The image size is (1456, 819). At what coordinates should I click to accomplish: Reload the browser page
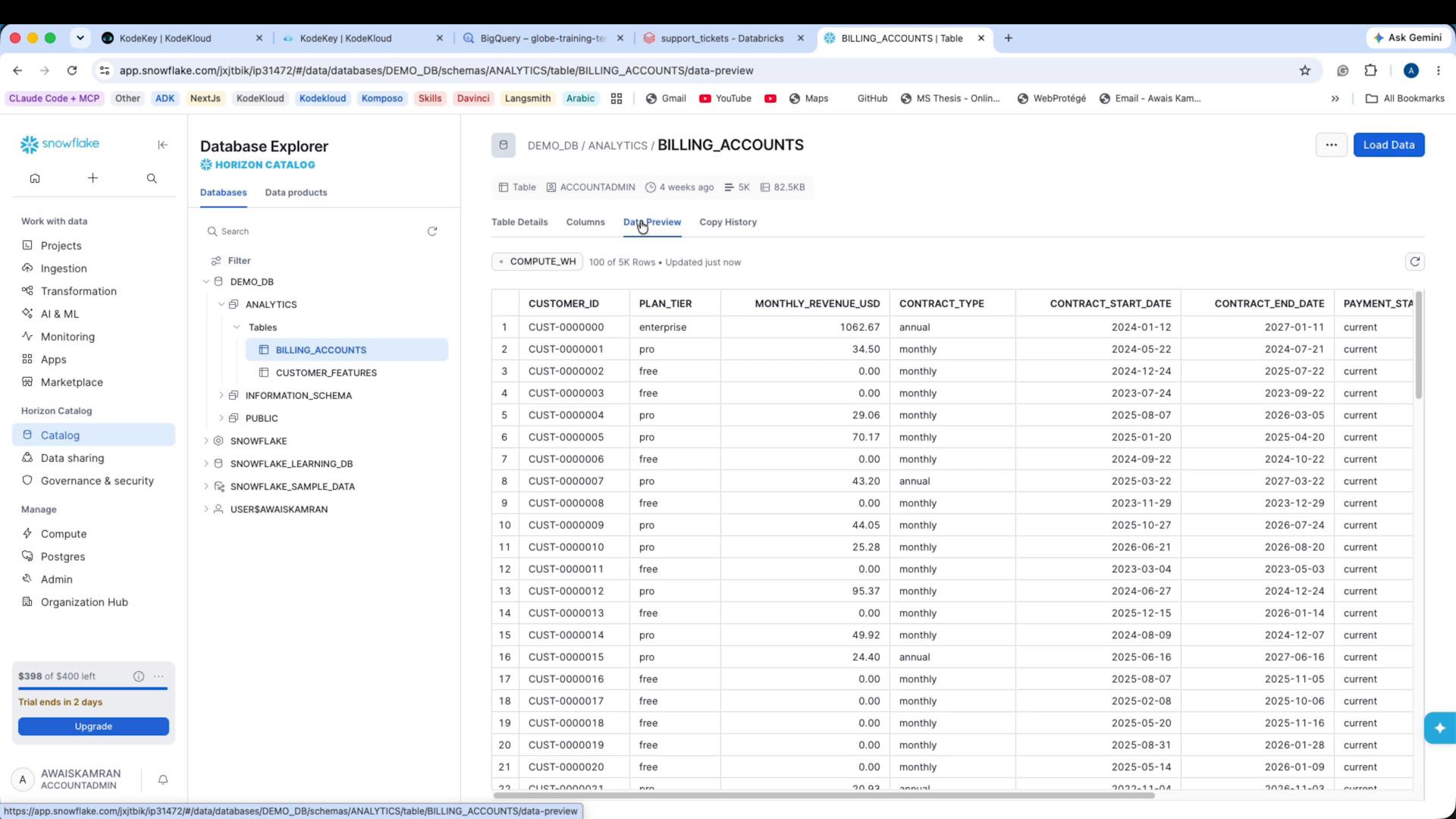click(x=72, y=71)
